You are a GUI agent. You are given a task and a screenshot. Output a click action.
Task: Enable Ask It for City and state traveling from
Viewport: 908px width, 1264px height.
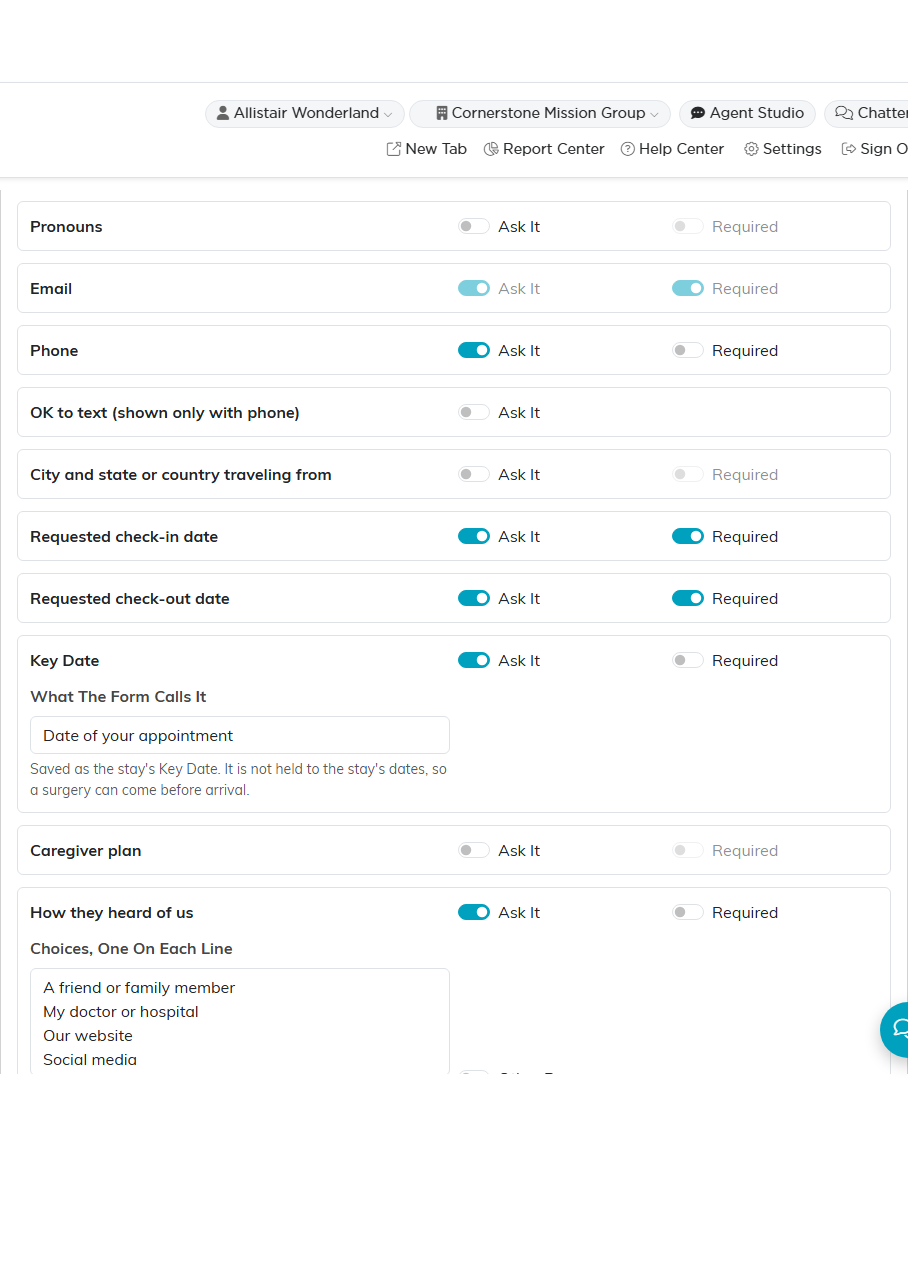474,474
